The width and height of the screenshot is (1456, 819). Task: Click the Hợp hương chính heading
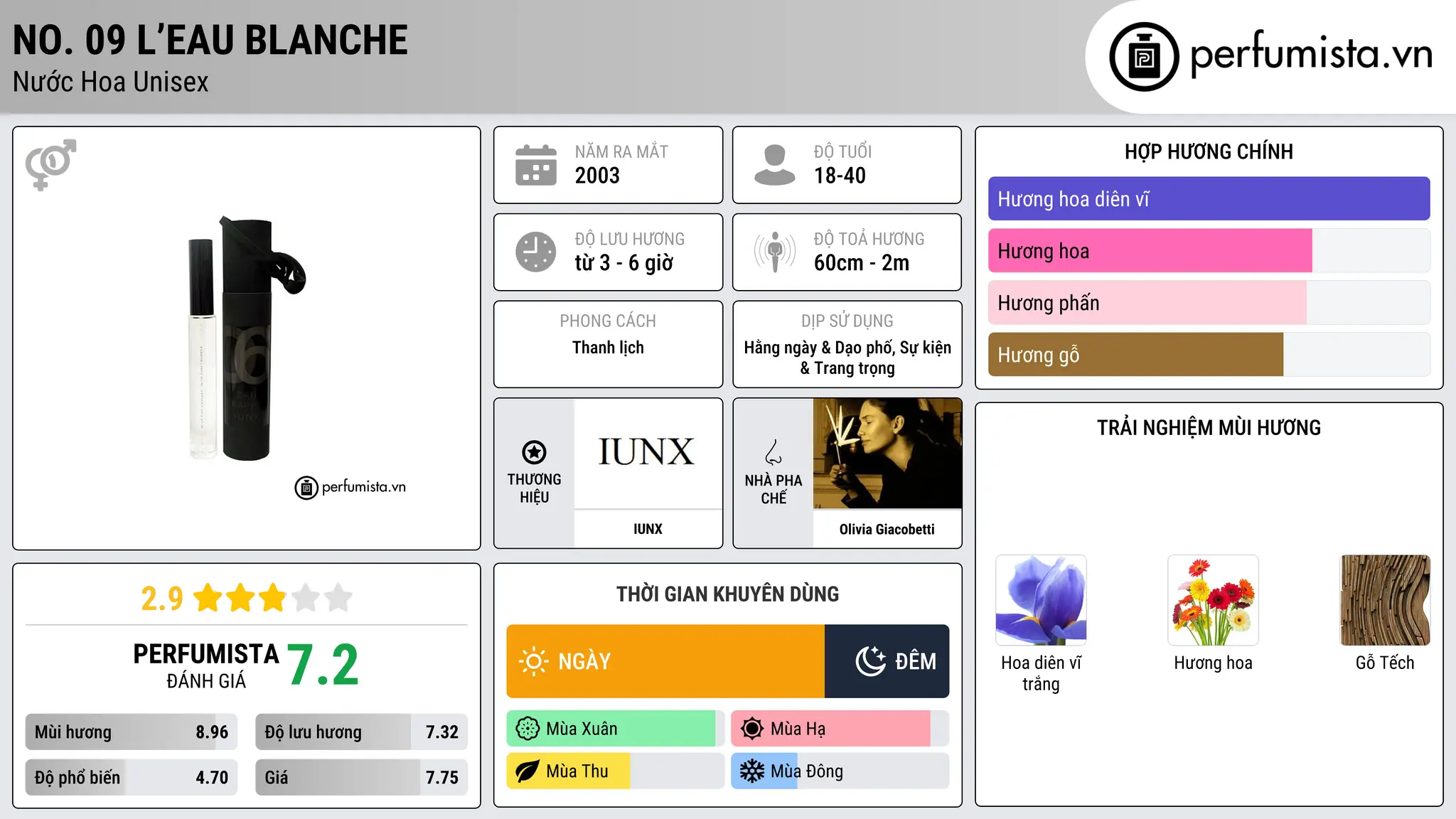[1209, 151]
